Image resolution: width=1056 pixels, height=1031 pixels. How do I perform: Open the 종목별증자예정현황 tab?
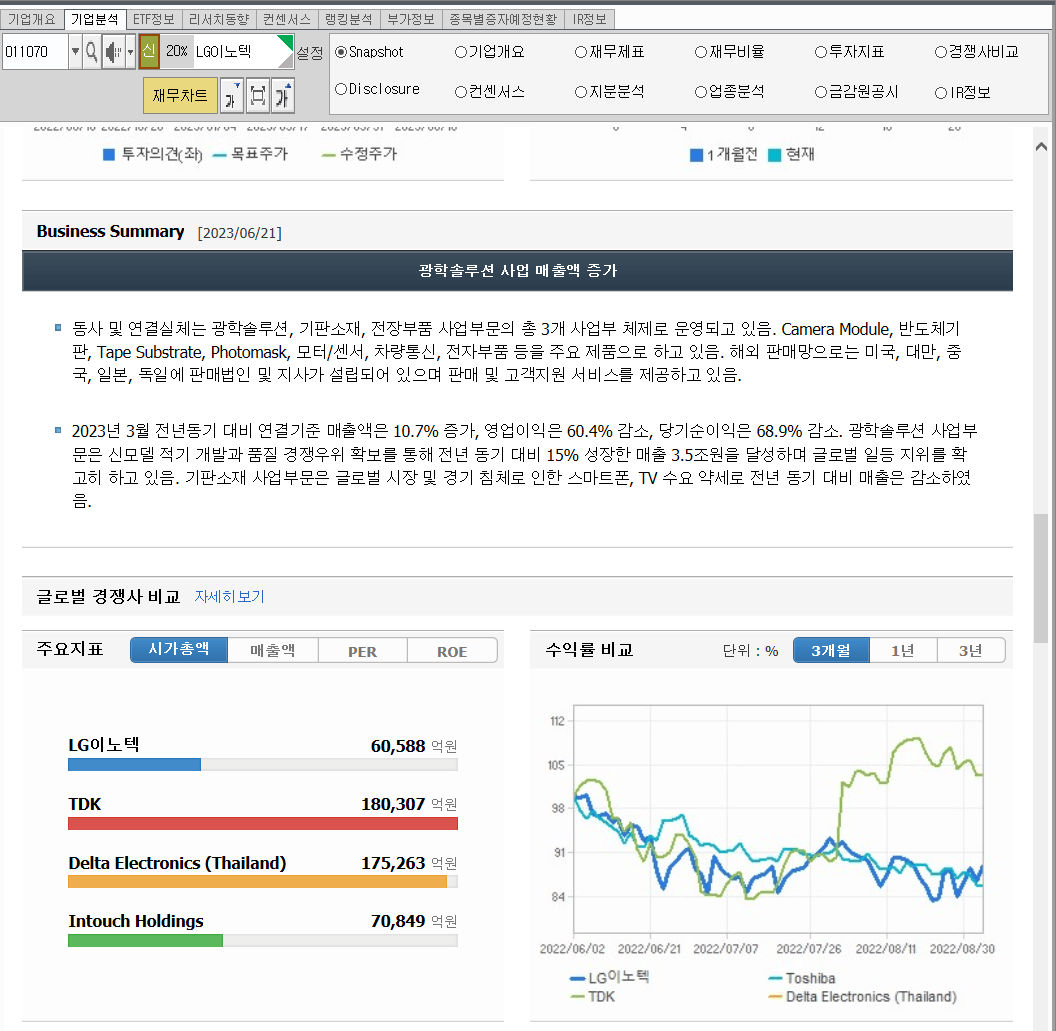[x=503, y=20]
